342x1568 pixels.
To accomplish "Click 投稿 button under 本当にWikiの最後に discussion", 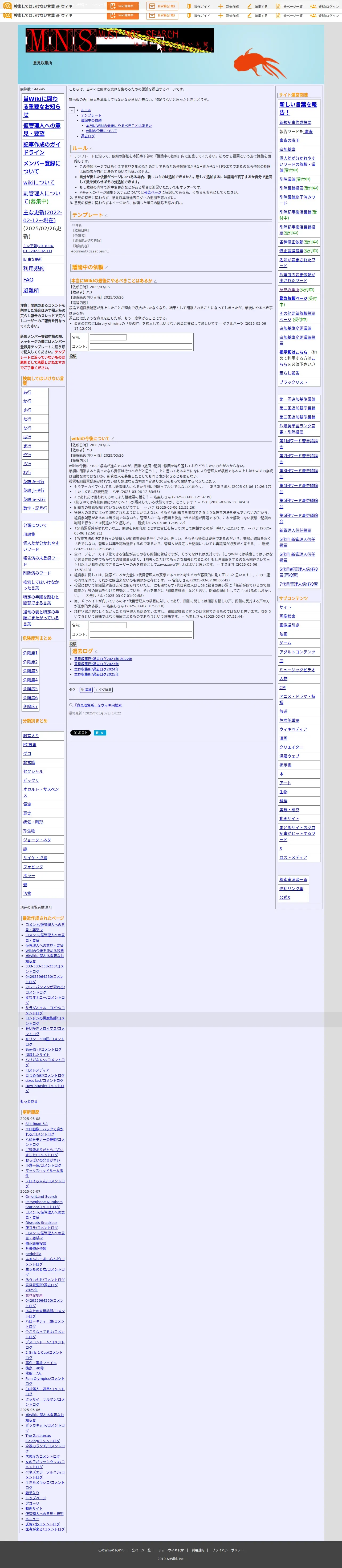I will [73, 356].
